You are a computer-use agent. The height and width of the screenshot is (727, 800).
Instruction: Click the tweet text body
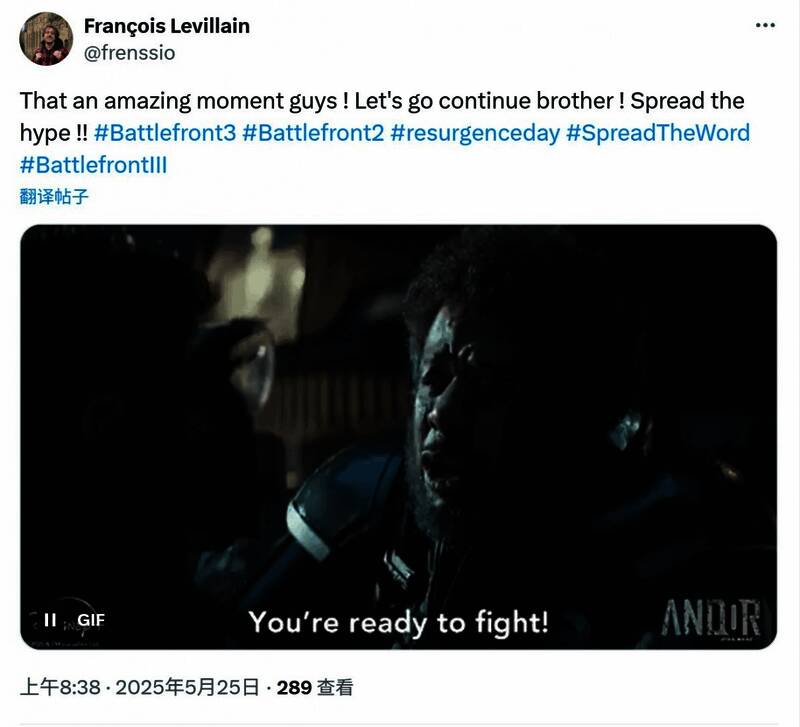coord(385,133)
